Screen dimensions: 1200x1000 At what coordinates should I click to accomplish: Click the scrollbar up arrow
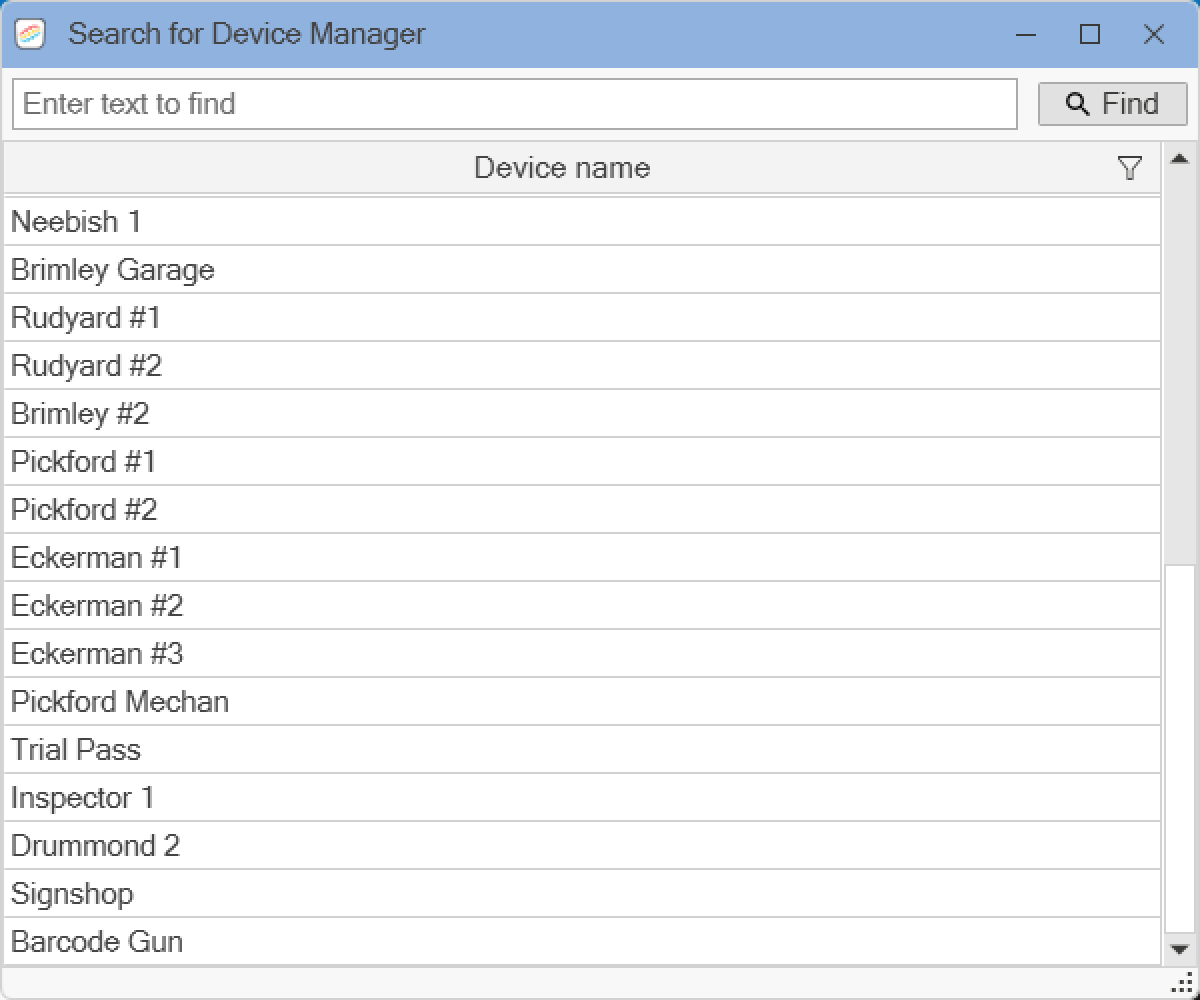pos(1179,158)
